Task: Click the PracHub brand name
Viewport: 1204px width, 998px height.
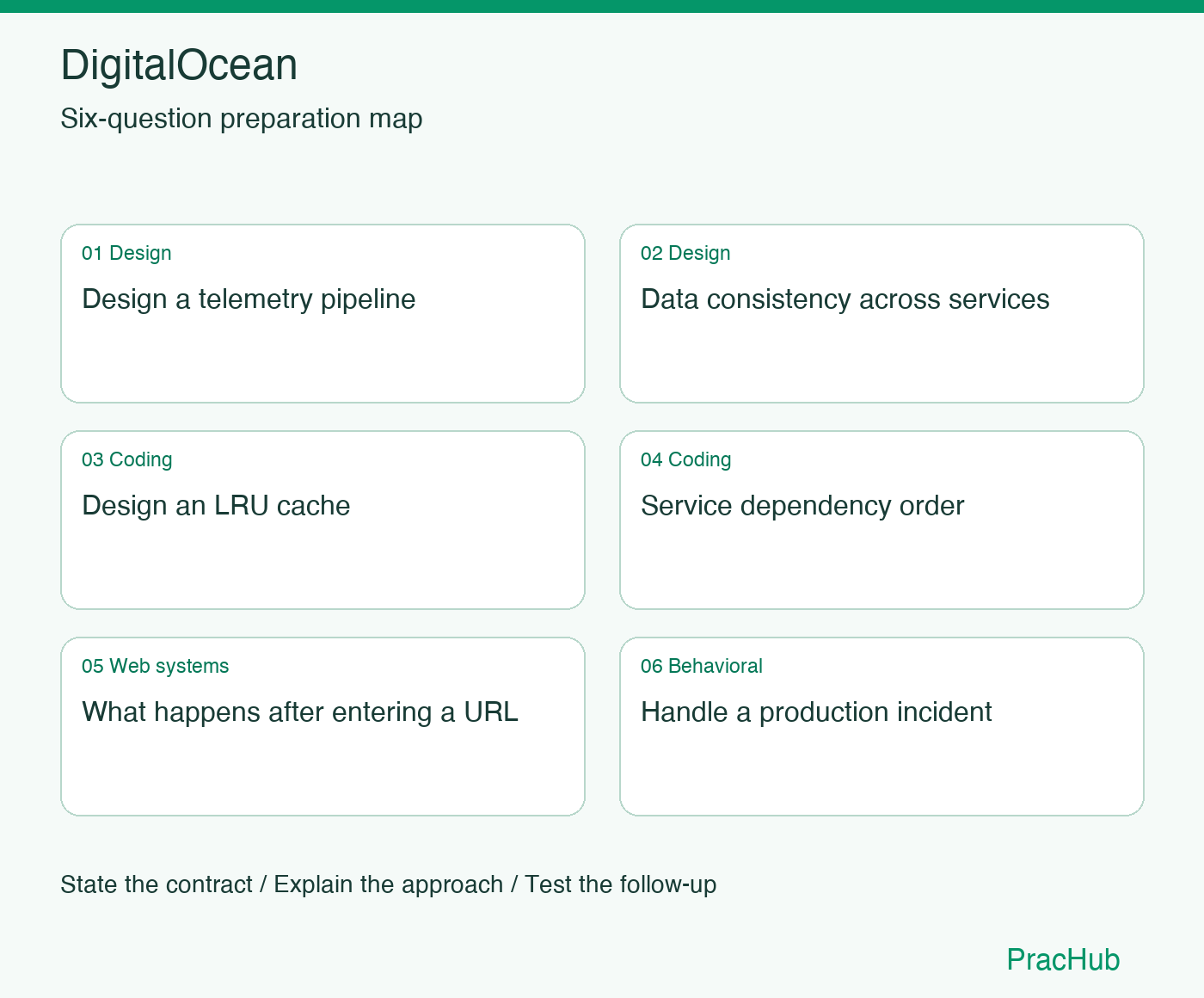Action: pos(1063,959)
